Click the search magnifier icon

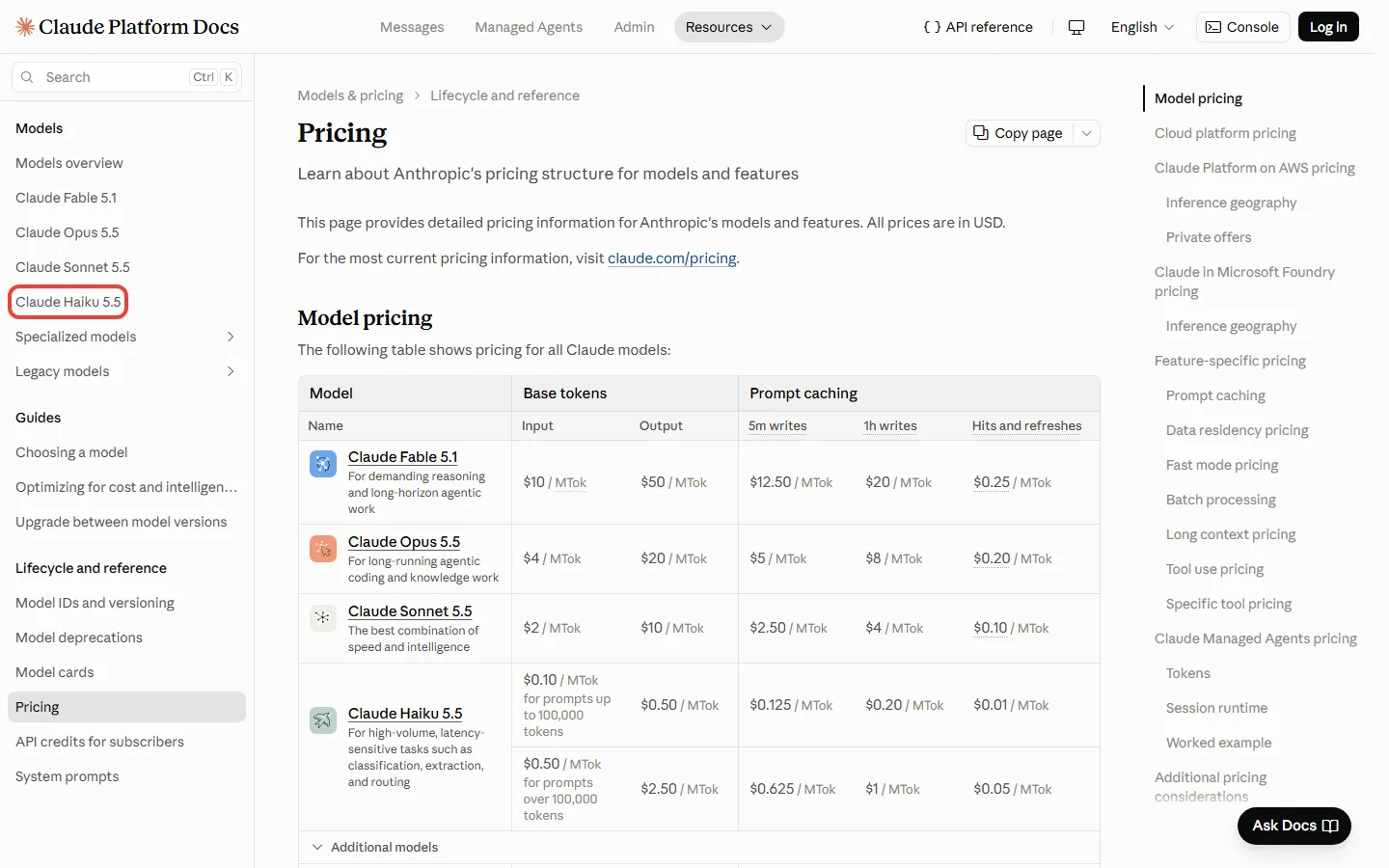coord(27,77)
